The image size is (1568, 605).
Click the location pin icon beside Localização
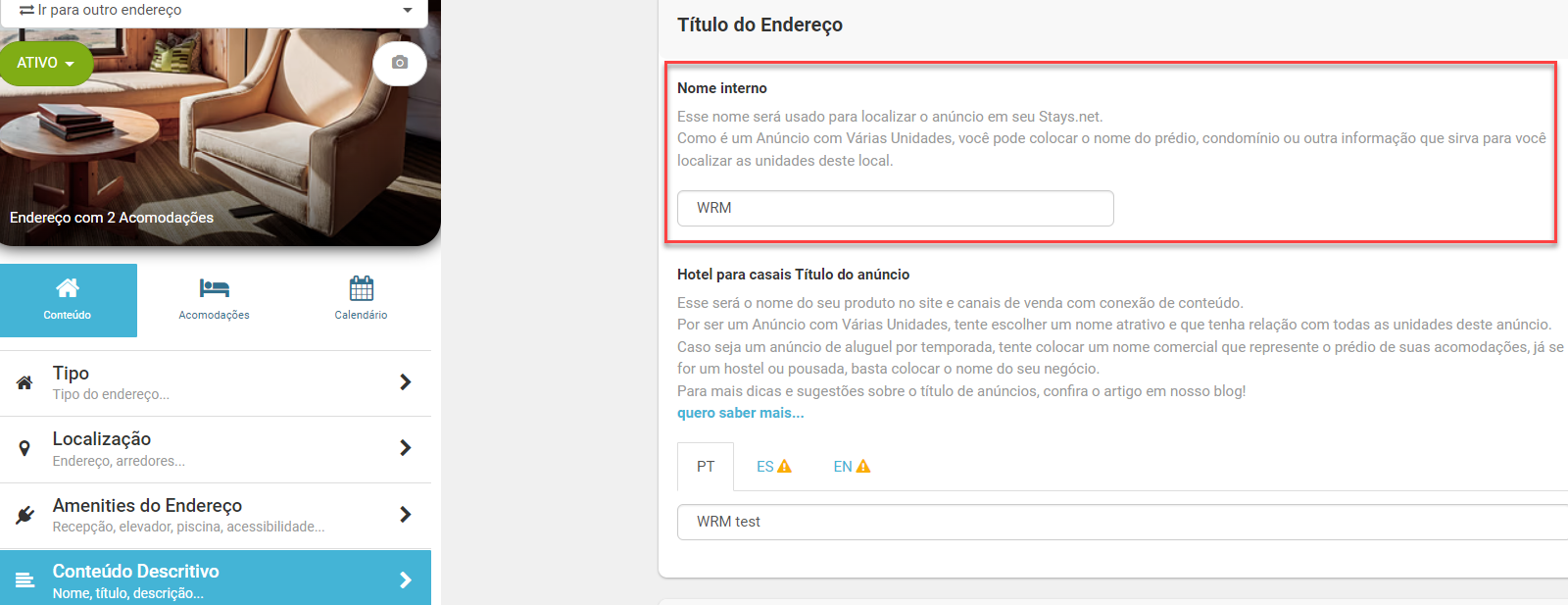click(24, 448)
